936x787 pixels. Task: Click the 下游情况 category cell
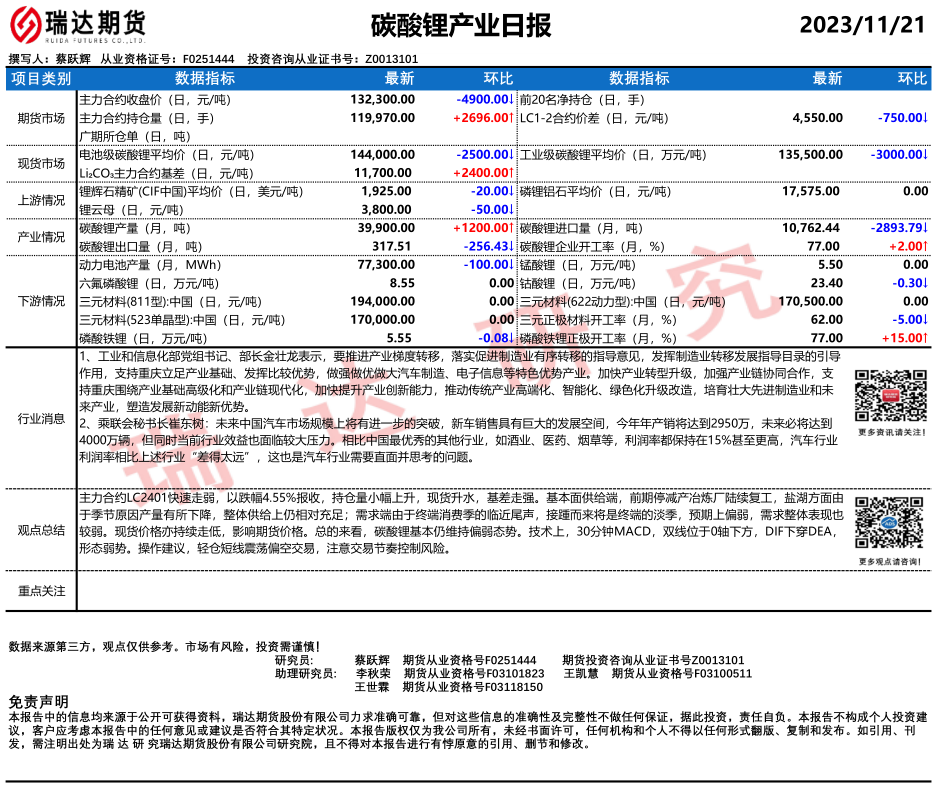point(41,301)
